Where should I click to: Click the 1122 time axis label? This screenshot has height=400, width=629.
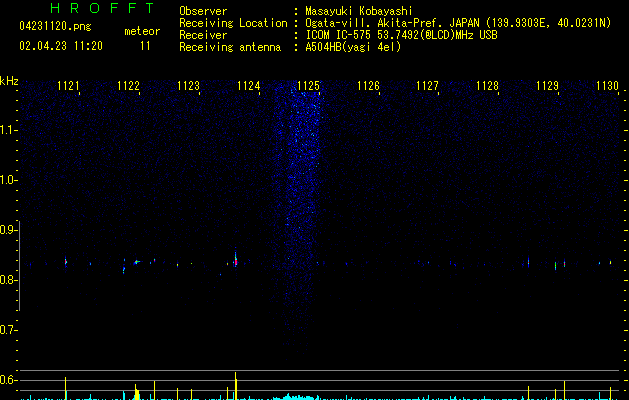[128, 86]
